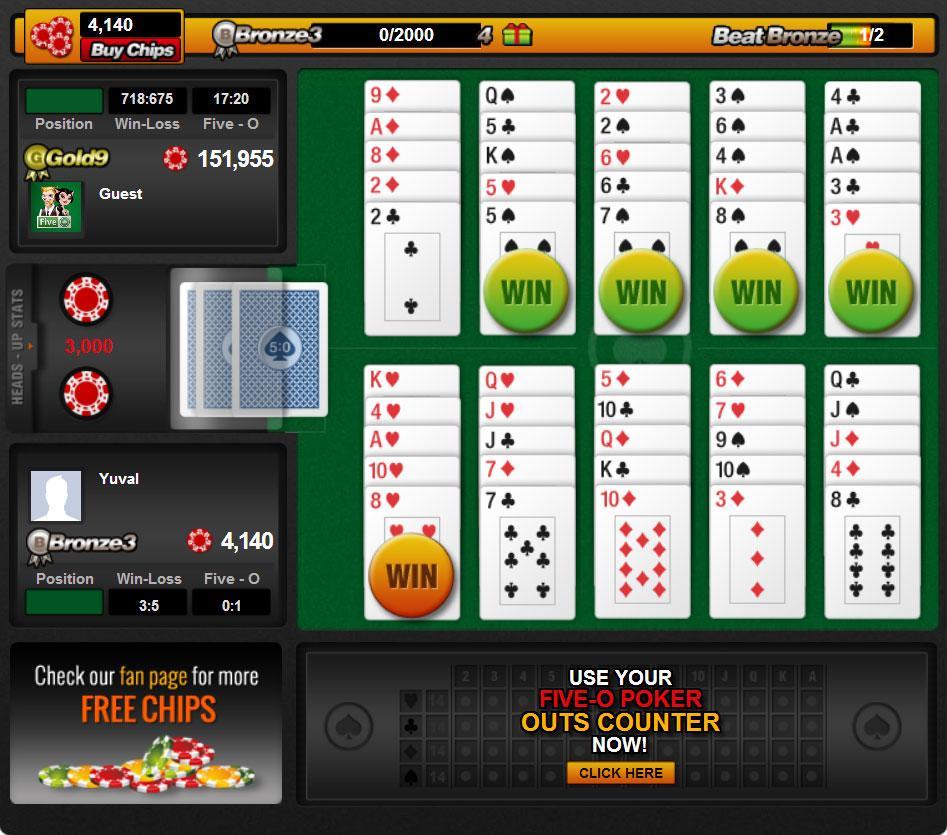
Task: Expand the Heads-Up Stats side tab
Action: click(x=20, y=347)
